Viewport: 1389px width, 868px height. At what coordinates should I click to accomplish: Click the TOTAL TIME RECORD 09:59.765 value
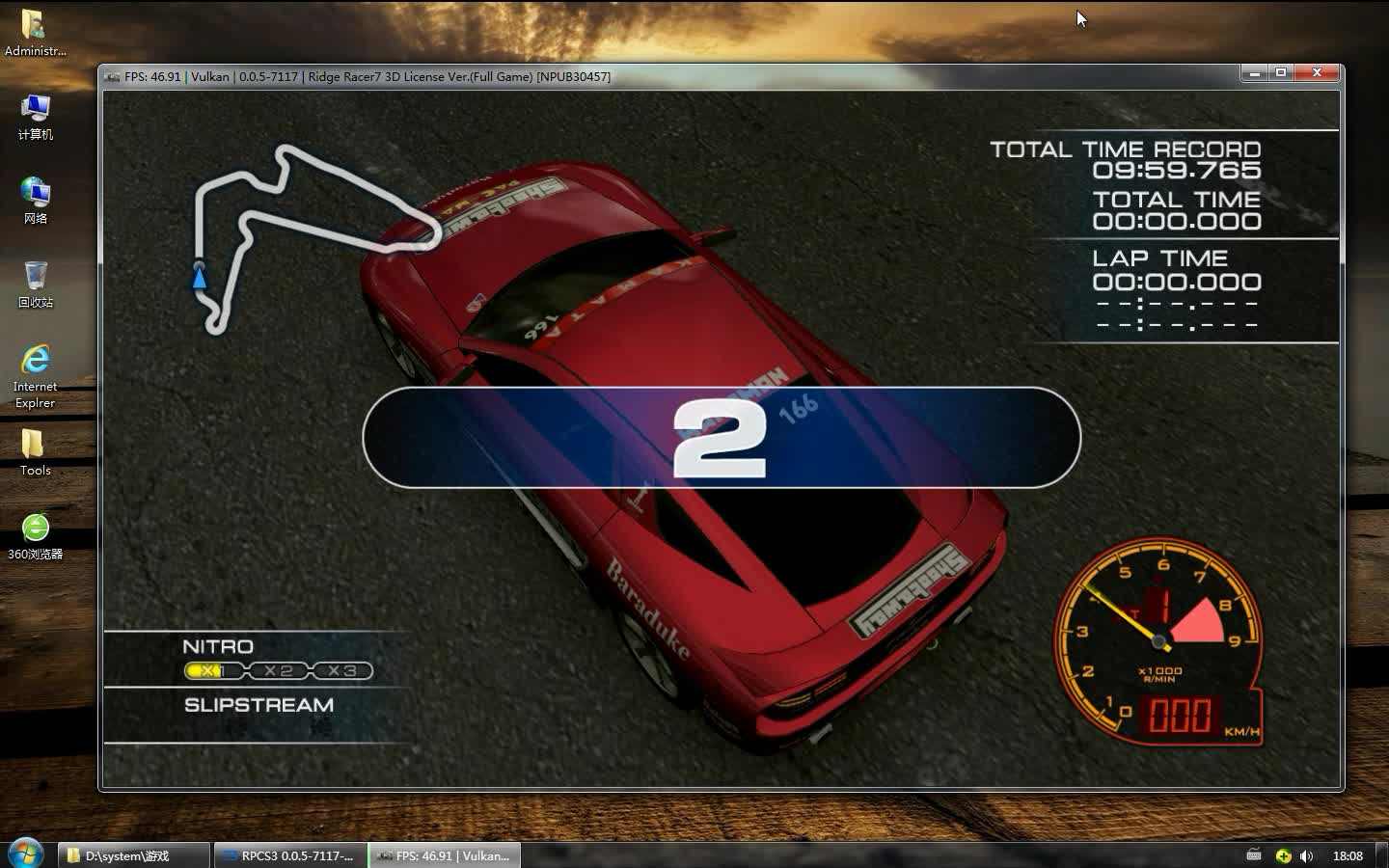(1177, 171)
